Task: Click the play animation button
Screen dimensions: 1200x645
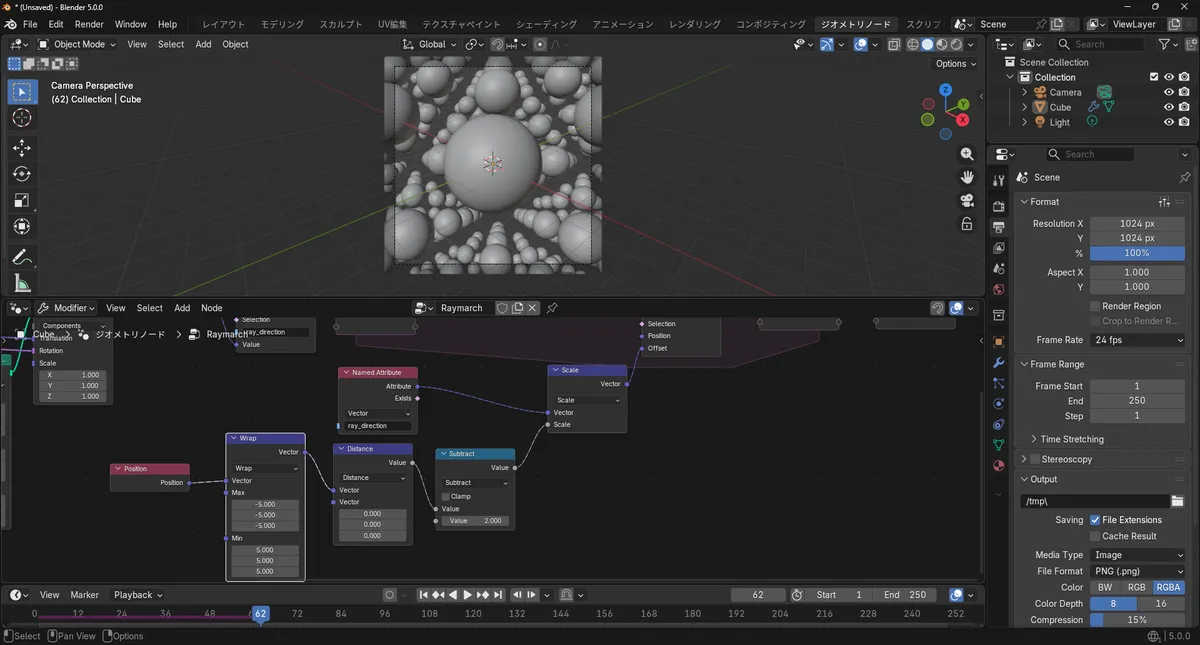Action: coord(467,595)
